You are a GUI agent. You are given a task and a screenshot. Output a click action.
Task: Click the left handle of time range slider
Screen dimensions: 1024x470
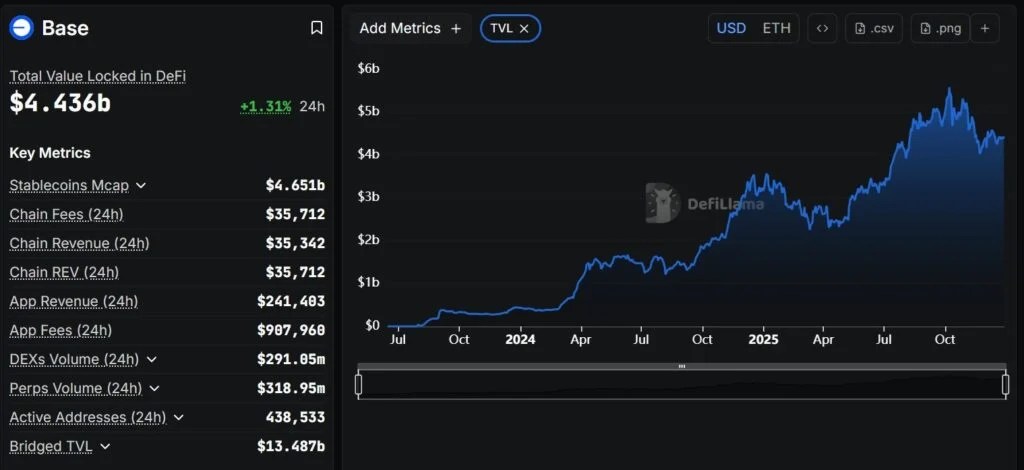359,384
